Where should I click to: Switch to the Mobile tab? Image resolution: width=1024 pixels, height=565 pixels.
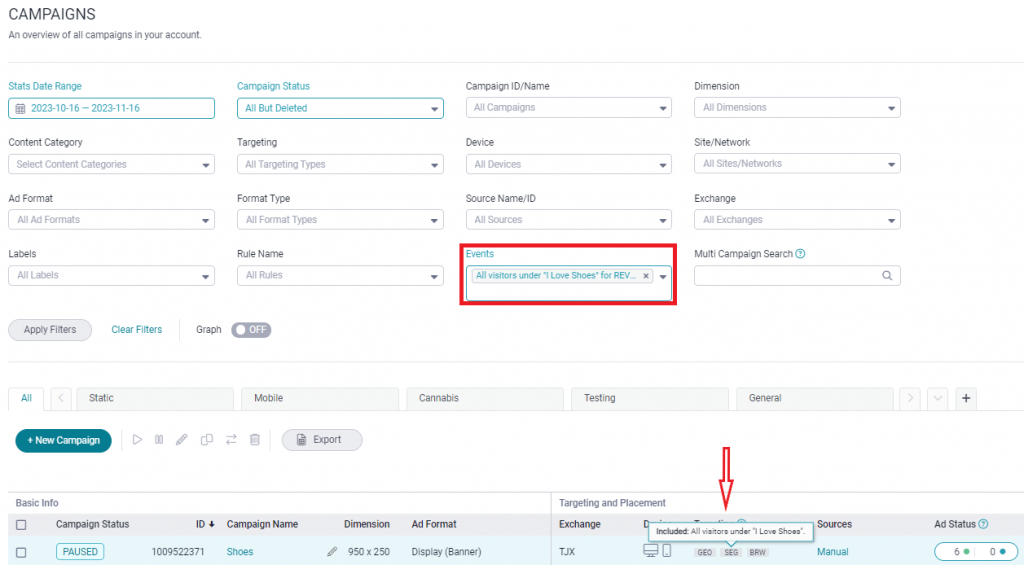(320, 398)
